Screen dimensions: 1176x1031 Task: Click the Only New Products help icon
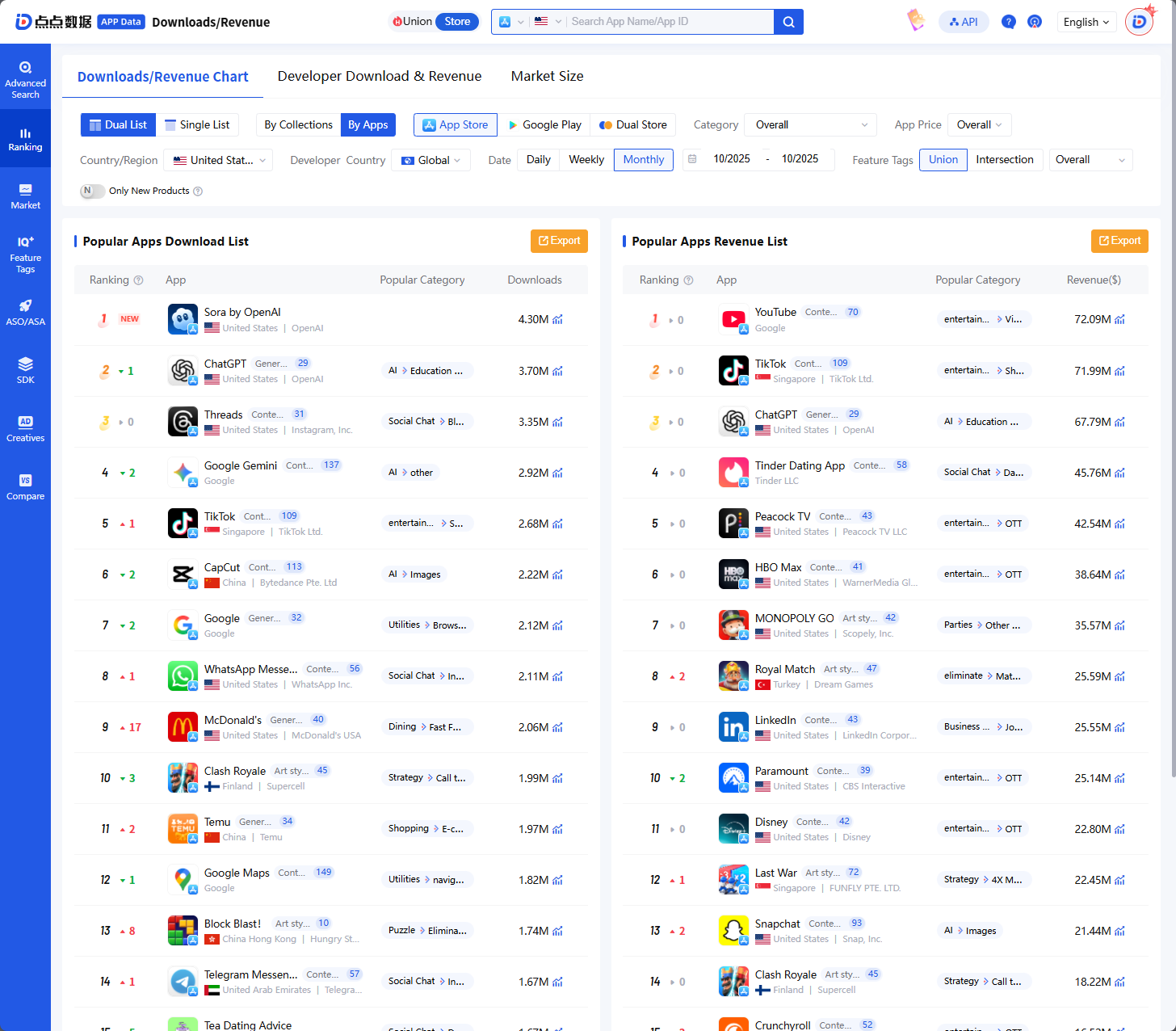[198, 191]
